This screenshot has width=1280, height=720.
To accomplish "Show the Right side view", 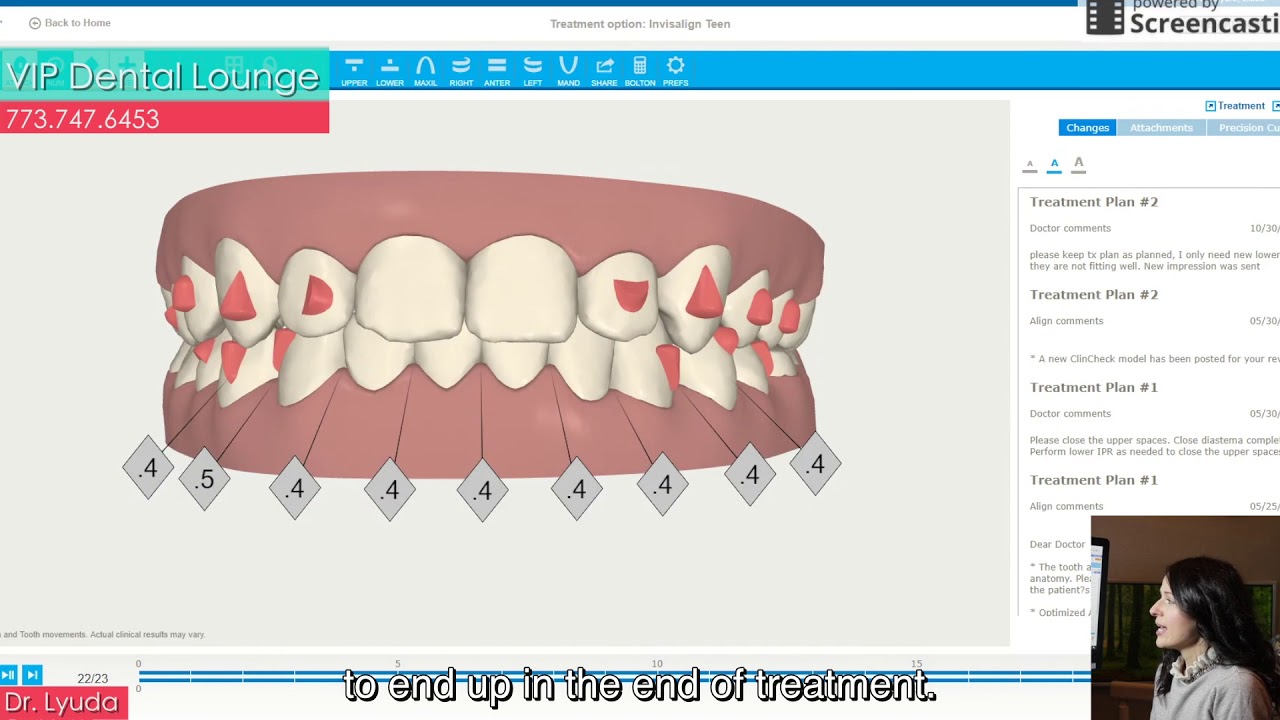I will coord(461,71).
